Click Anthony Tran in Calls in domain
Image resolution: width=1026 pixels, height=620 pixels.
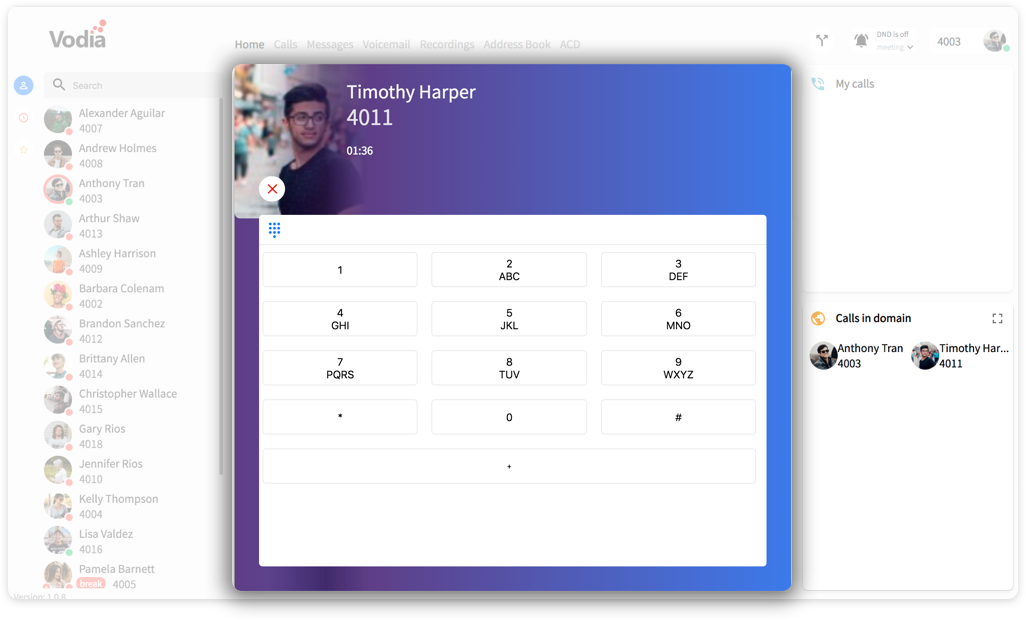tap(857, 356)
